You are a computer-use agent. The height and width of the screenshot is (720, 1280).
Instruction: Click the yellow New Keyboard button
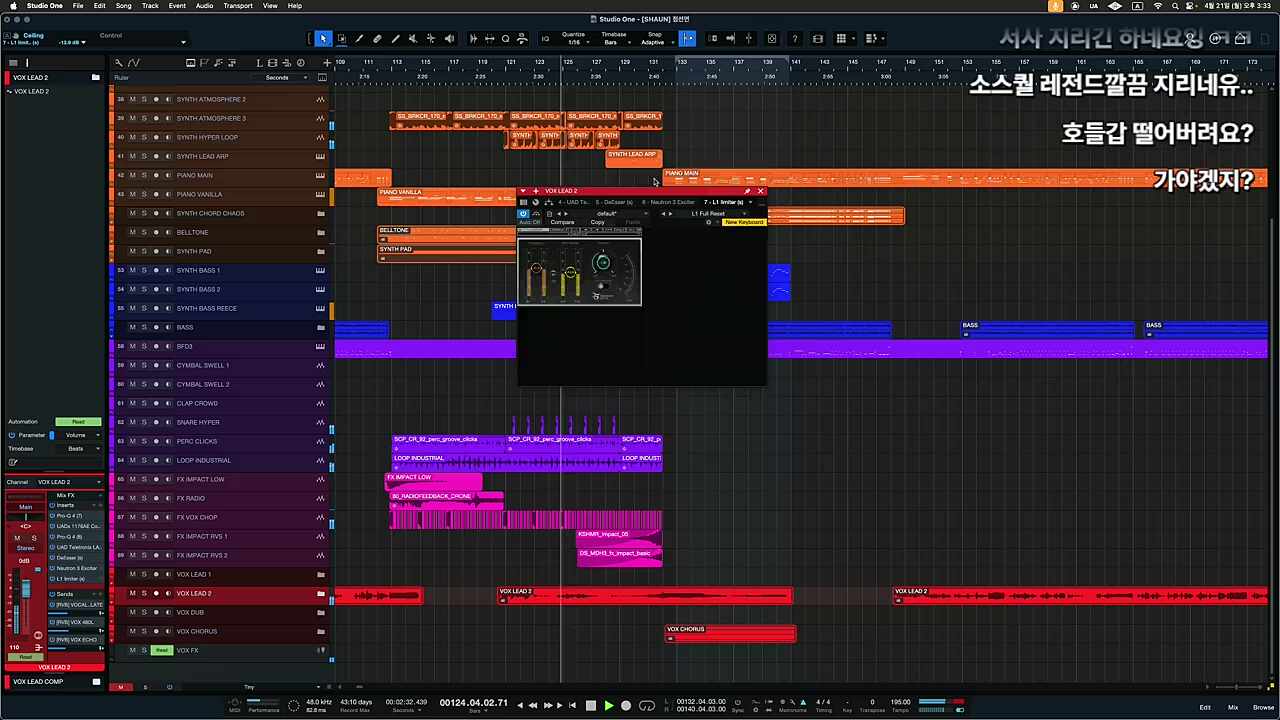(744, 222)
